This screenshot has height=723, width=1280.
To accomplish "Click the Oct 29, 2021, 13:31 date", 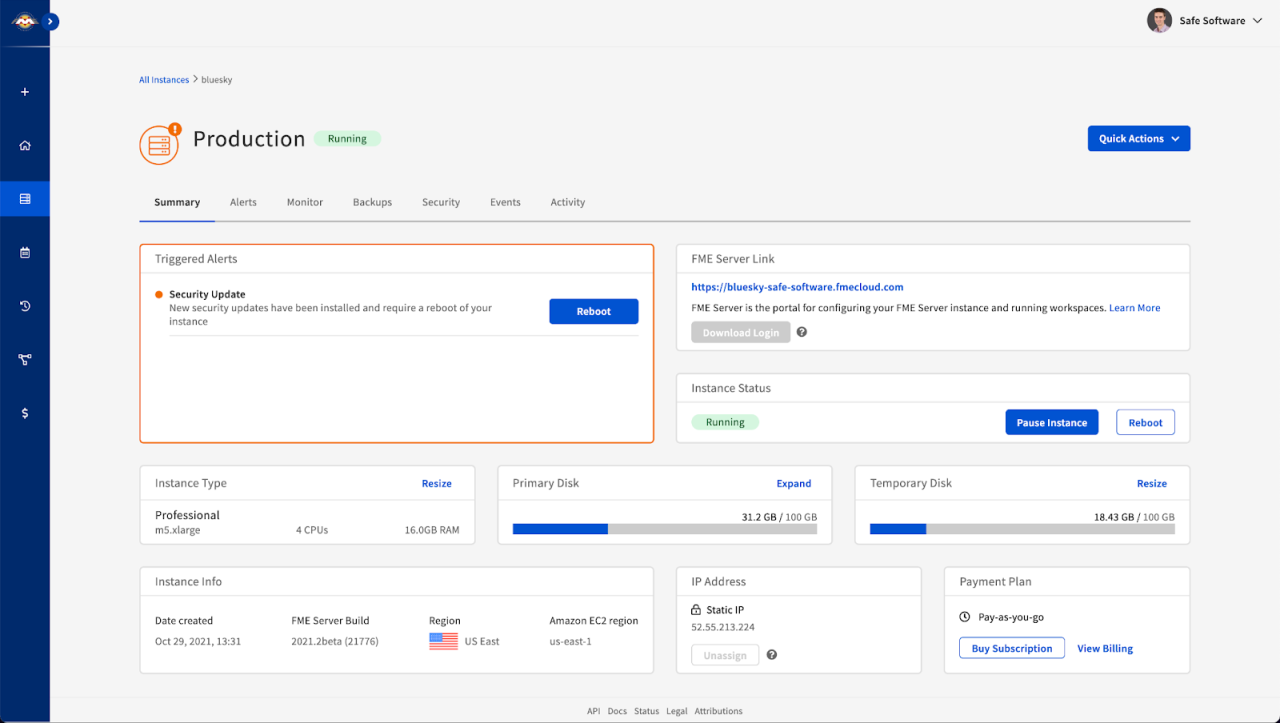I will coord(198,641).
